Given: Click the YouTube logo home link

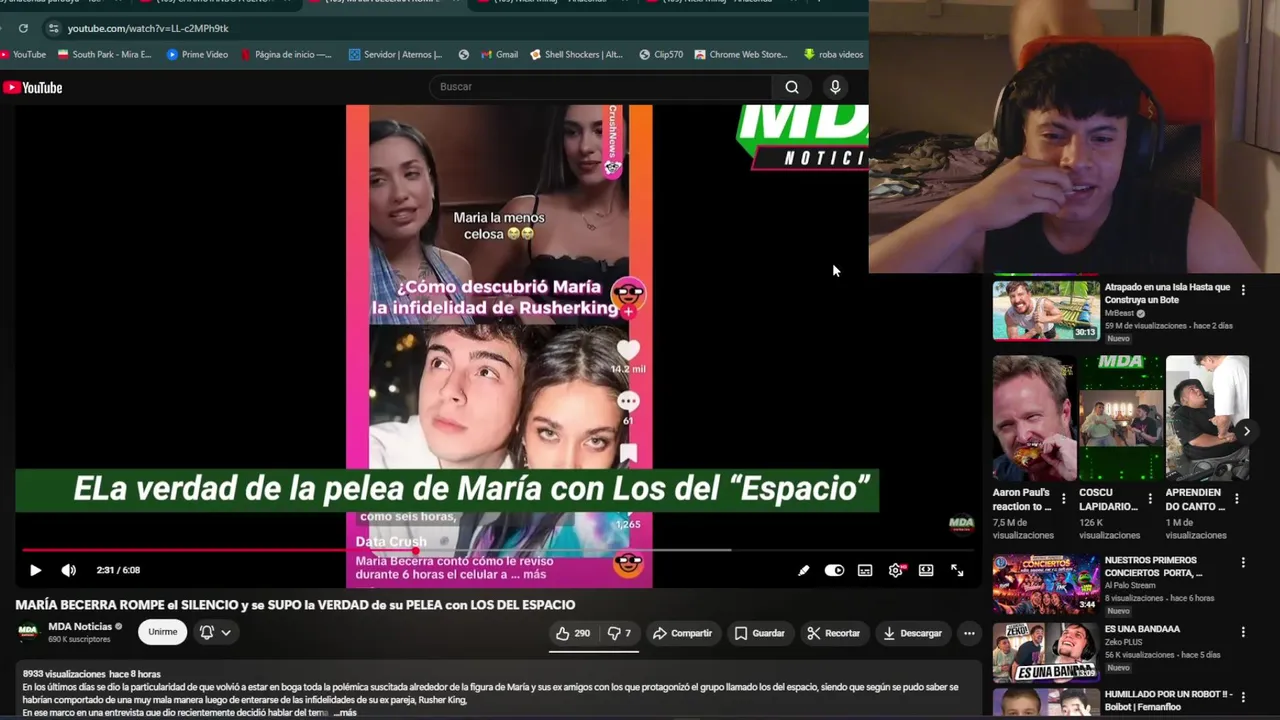Looking at the screenshot, I should point(33,88).
